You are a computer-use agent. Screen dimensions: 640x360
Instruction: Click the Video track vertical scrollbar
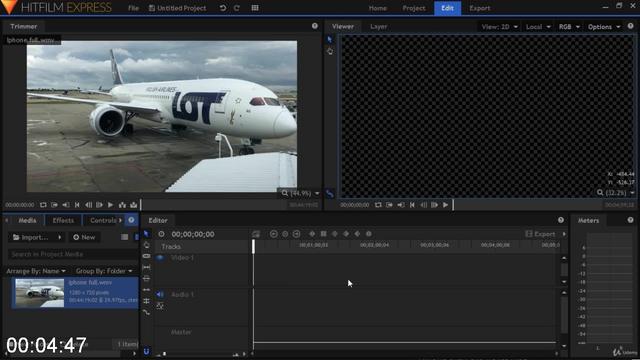[564, 269]
